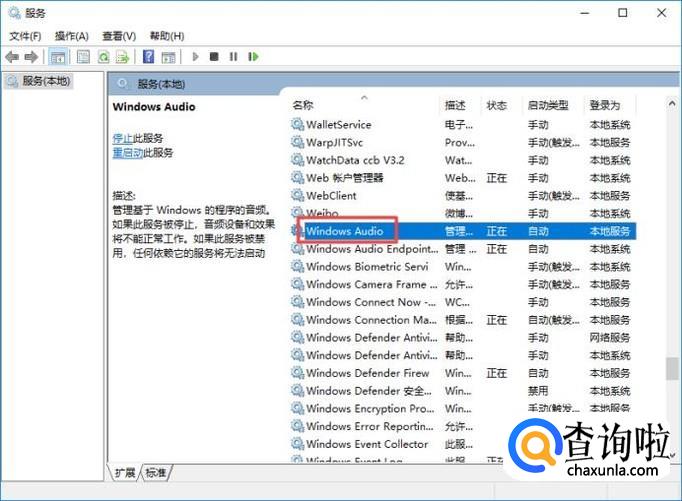Select the WebClient service

click(x=462, y=196)
